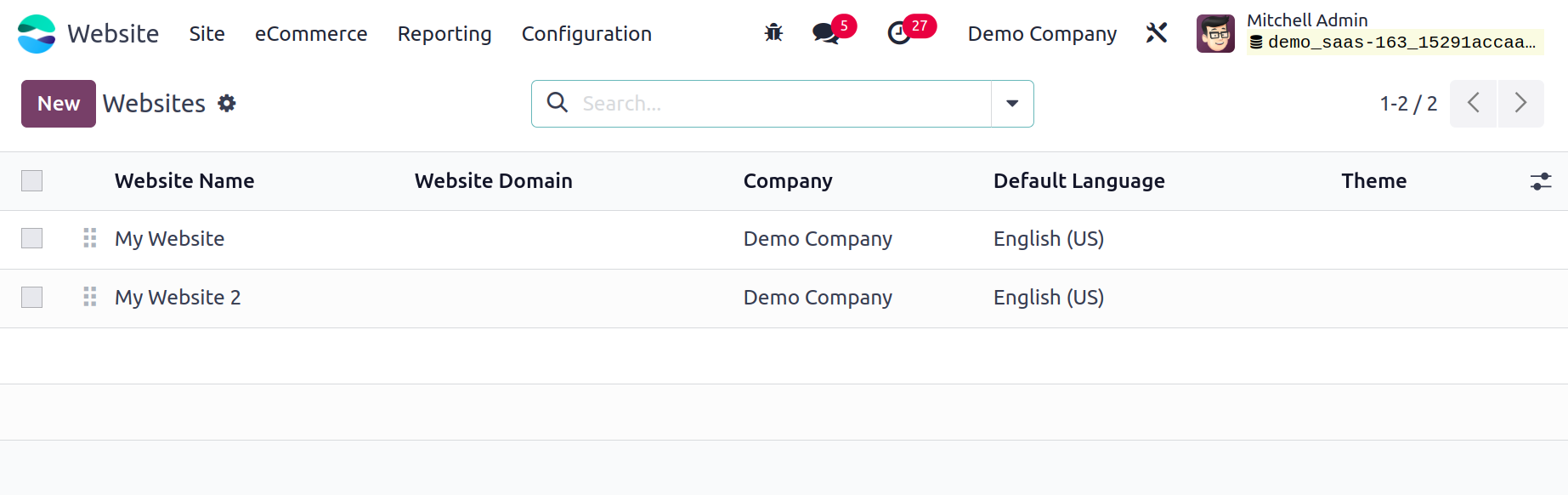Click the Mitchell Admin avatar

[1215, 34]
